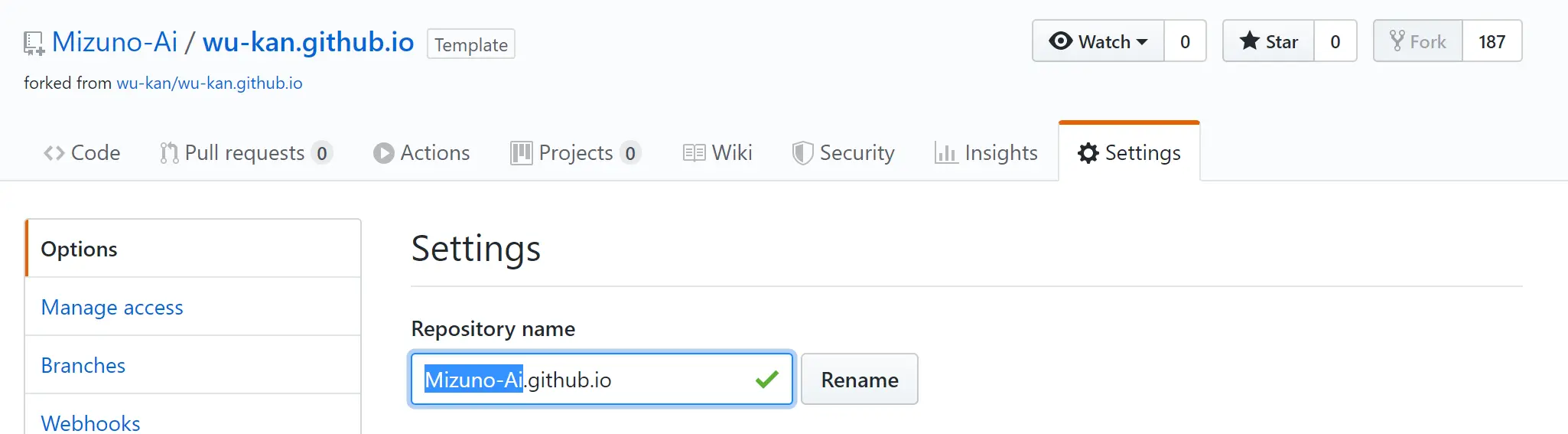
Task: Click the fork count 187
Action: click(1492, 41)
